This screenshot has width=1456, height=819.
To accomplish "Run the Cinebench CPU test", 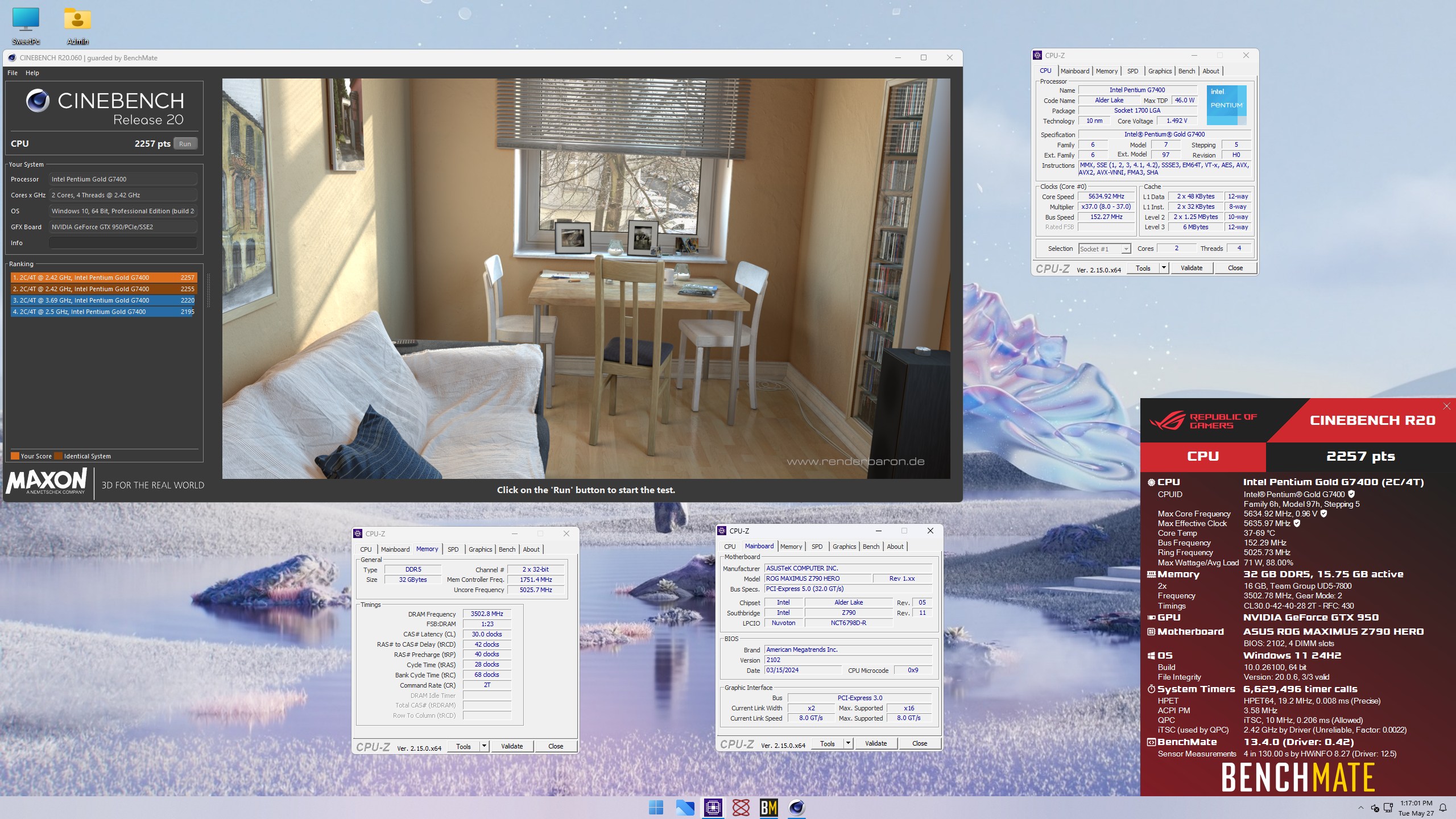I will (x=185, y=144).
